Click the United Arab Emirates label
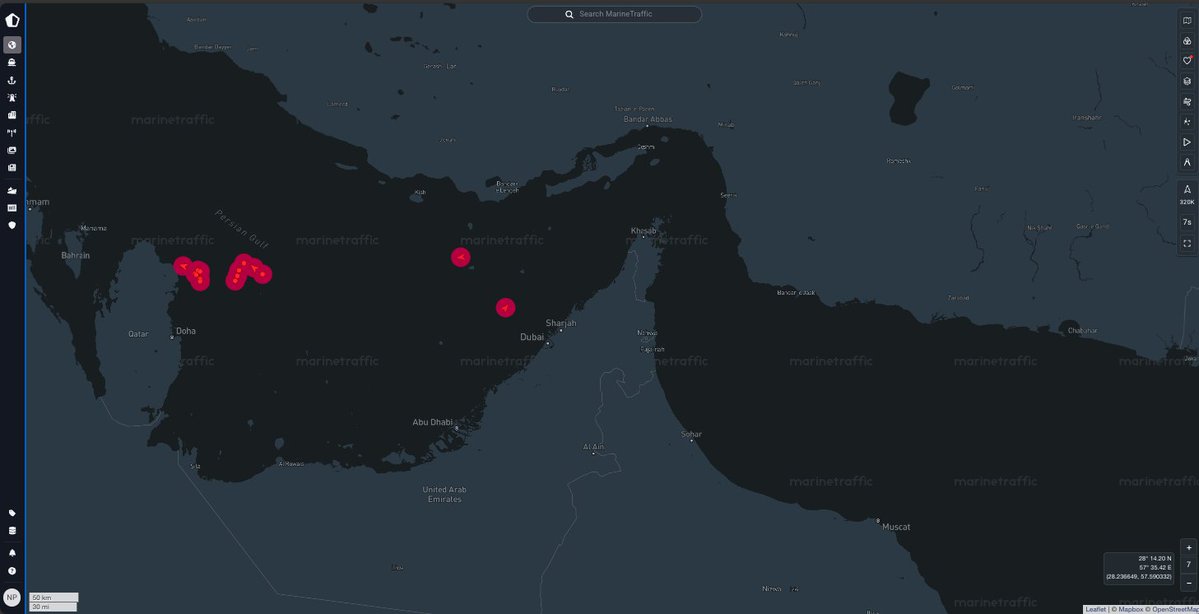Viewport: 1199px width, 614px height. 444,495
